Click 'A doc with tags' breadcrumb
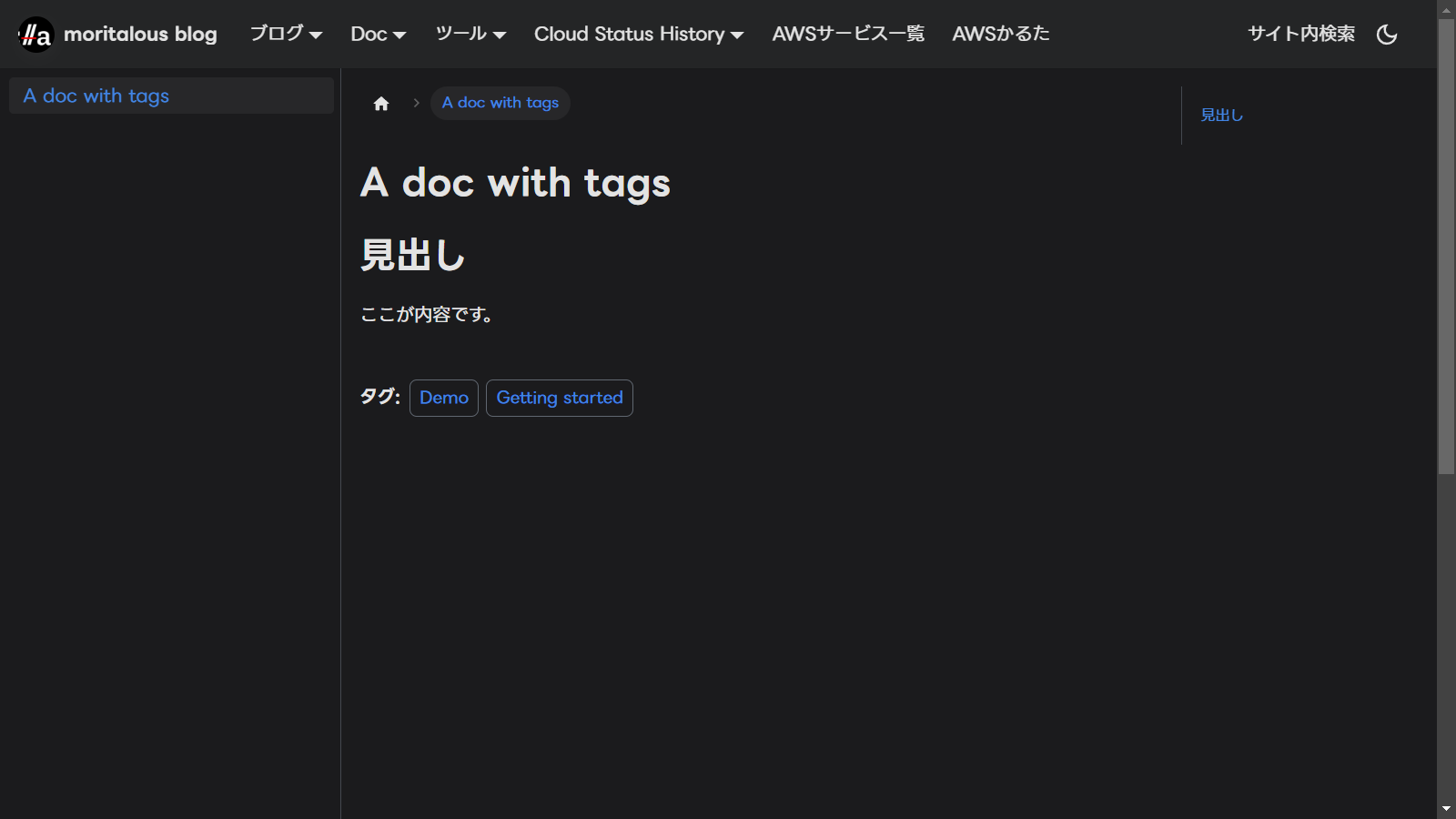This screenshot has width=1456, height=819. (500, 103)
